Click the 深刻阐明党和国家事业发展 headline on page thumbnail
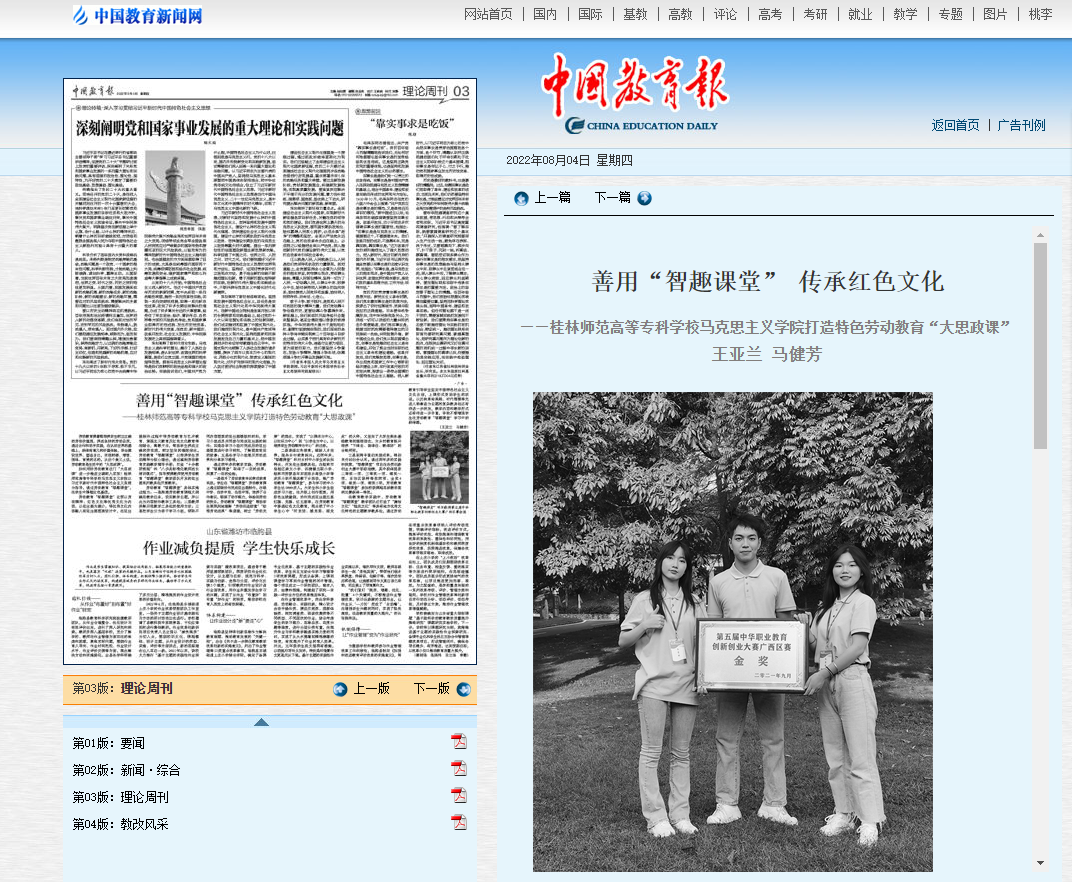 [x=210, y=128]
